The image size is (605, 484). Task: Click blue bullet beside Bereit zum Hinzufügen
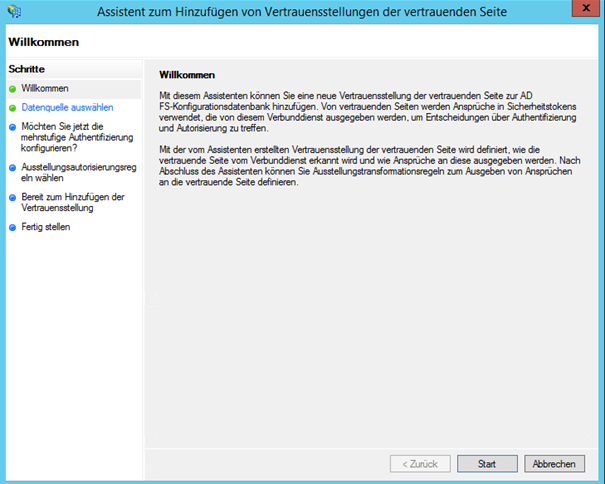pos(13,198)
